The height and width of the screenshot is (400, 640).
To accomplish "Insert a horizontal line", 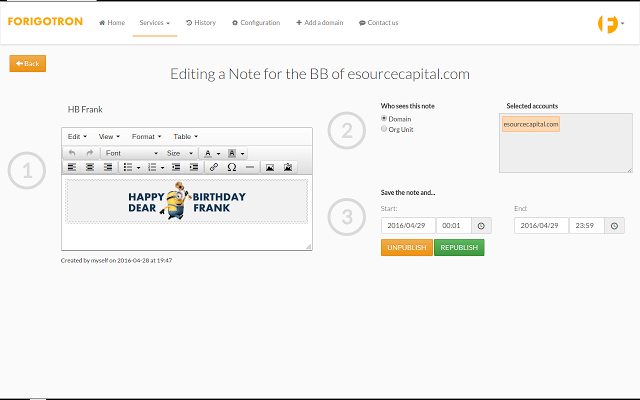I will click(249, 167).
